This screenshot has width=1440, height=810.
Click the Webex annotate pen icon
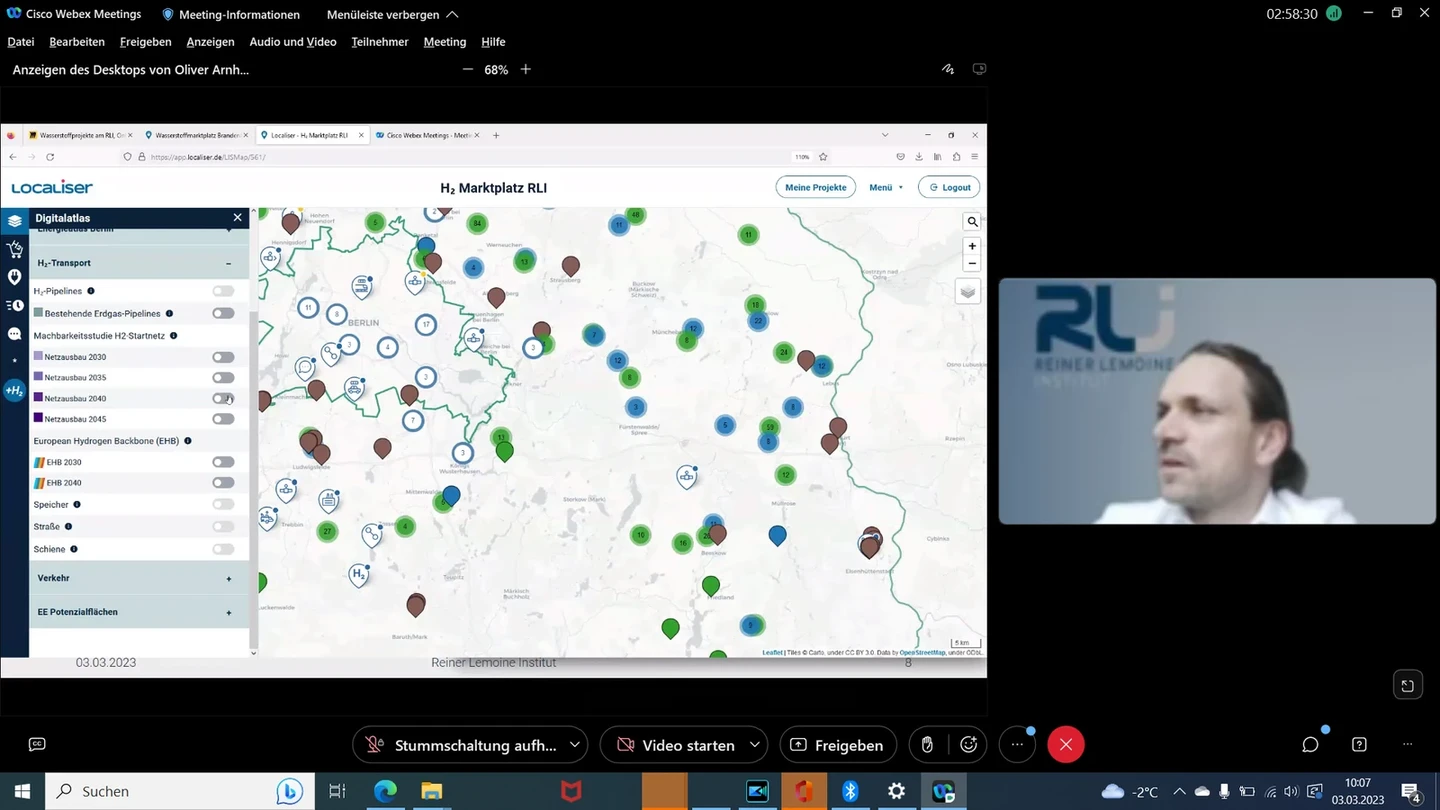click(947, 69)
